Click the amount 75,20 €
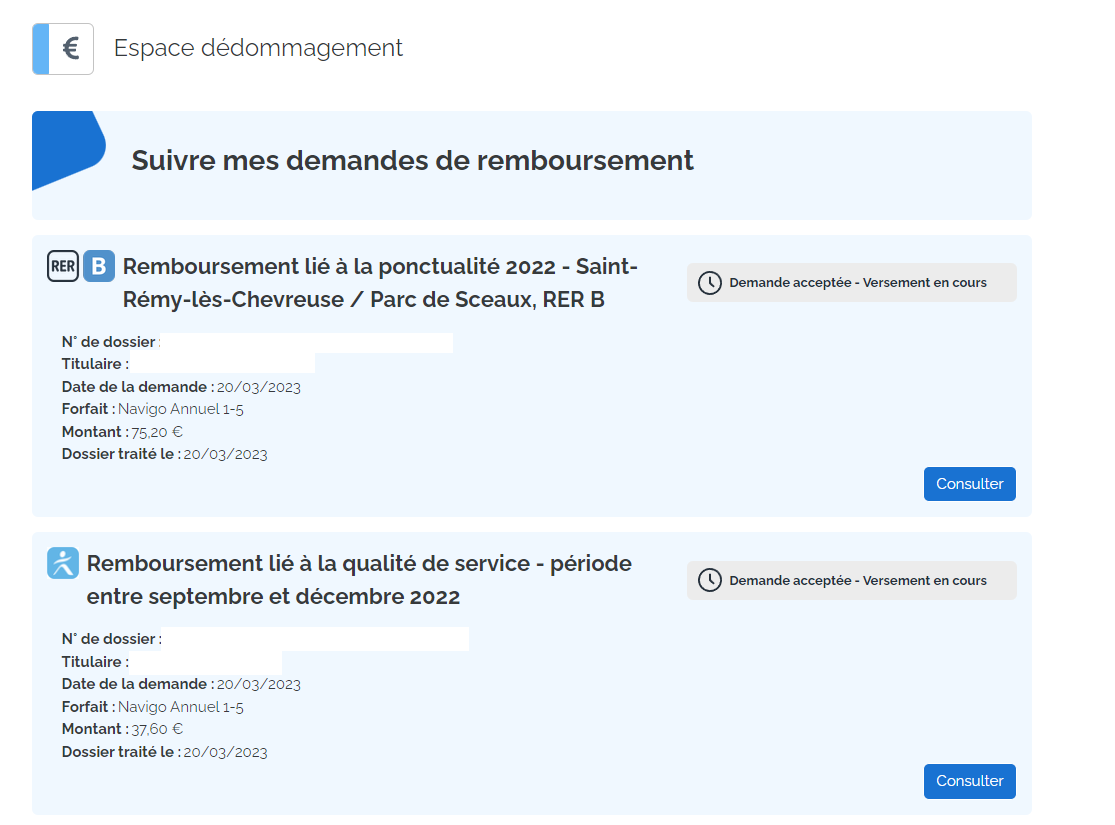The width and height of the screenshot is (1115, 825). click(x=157, y=432)
